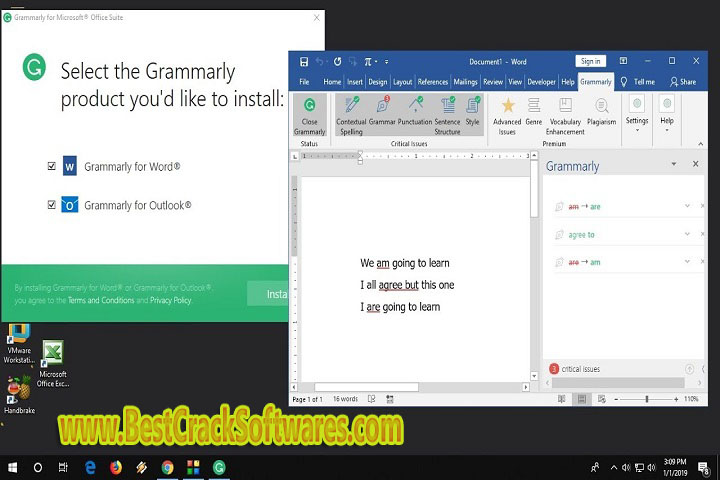Switch to the Review tab
The width and height of the screenshot is (720, 480).
(x=493, y=82)
